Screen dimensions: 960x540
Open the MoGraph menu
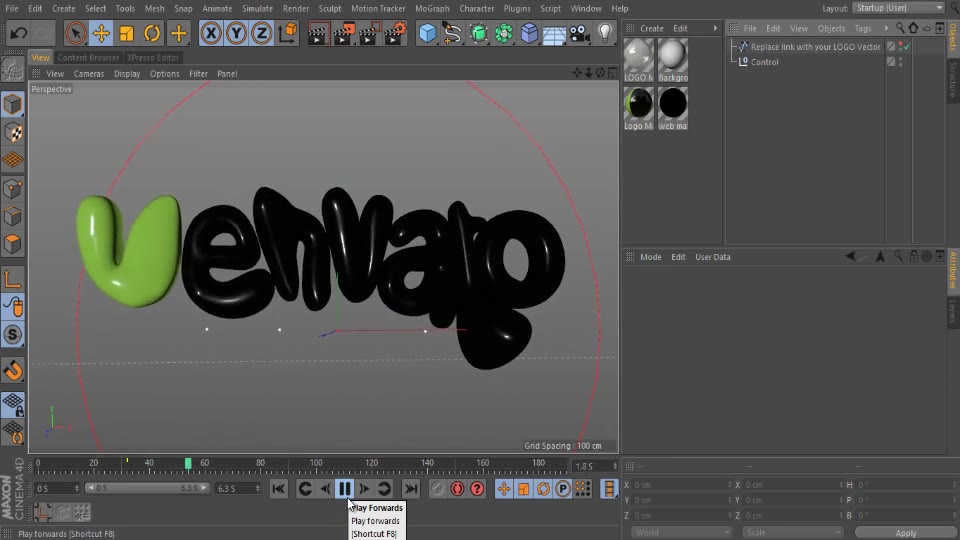(x=432, y=8)
